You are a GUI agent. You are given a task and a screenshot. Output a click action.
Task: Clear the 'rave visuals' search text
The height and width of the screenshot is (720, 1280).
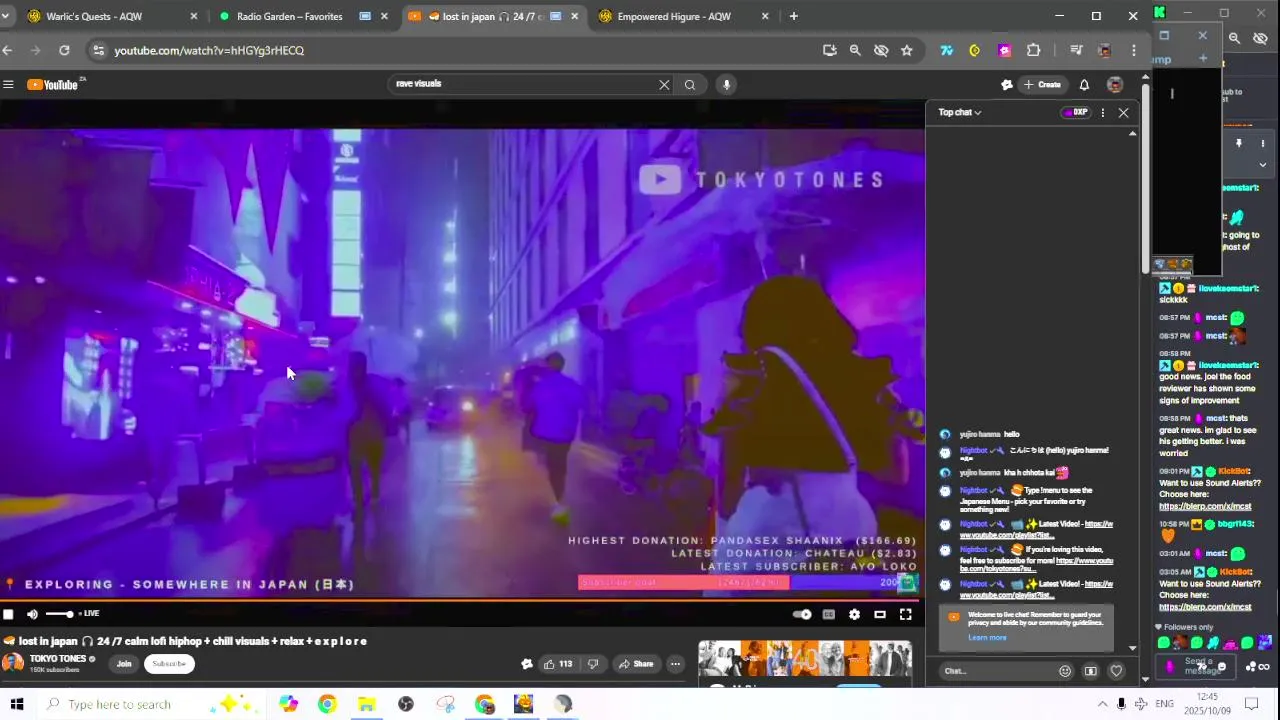click(x=664, y=85)
